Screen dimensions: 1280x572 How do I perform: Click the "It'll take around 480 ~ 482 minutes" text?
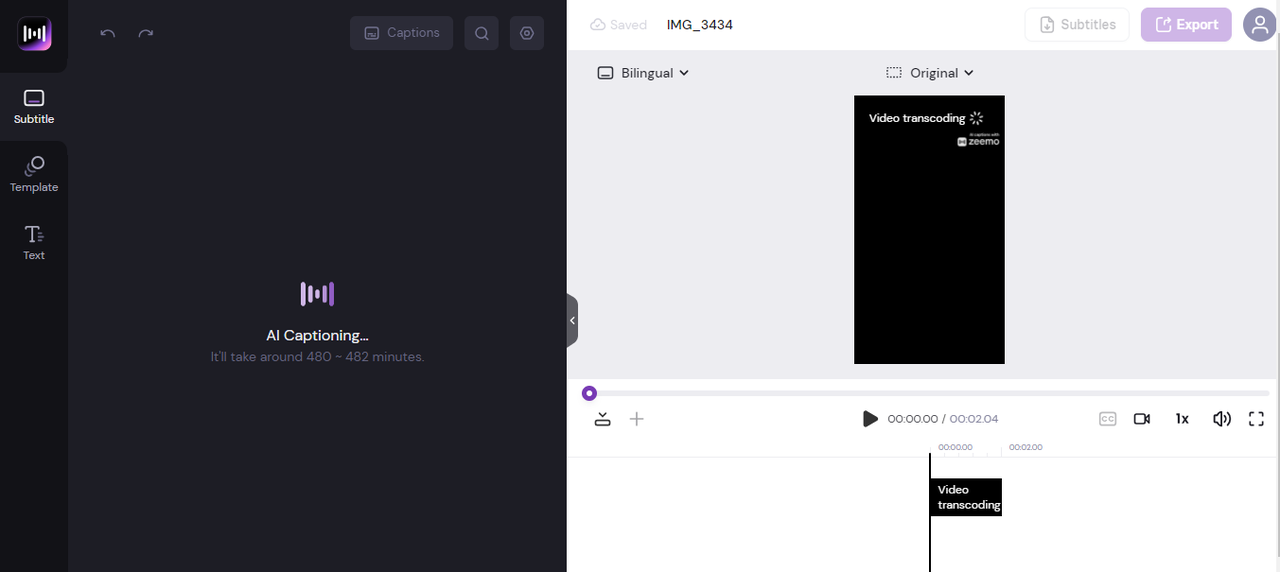[x=317, y=357]
